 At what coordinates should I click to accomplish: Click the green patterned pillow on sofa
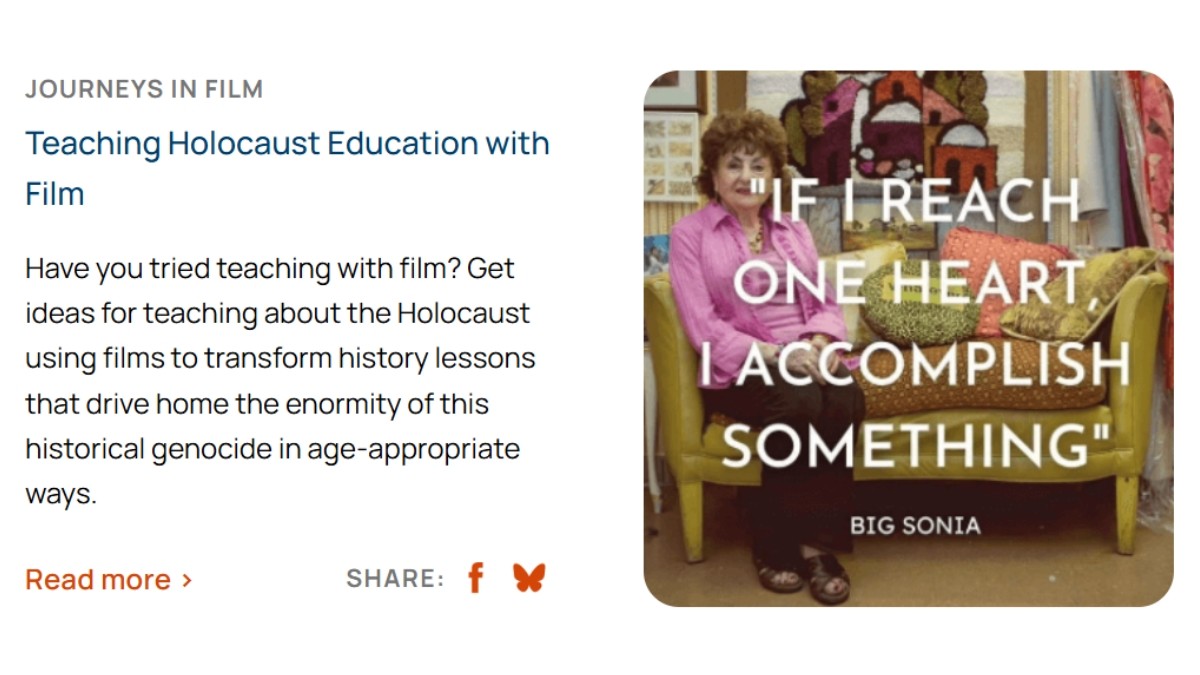pos(905,310)
